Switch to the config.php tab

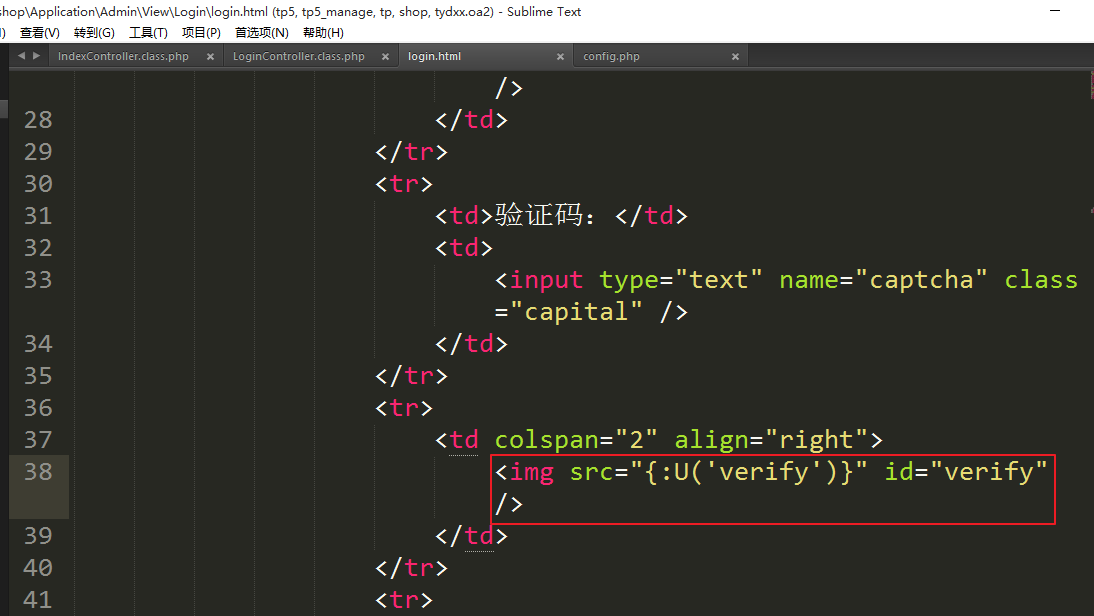[x=611, y=57]
